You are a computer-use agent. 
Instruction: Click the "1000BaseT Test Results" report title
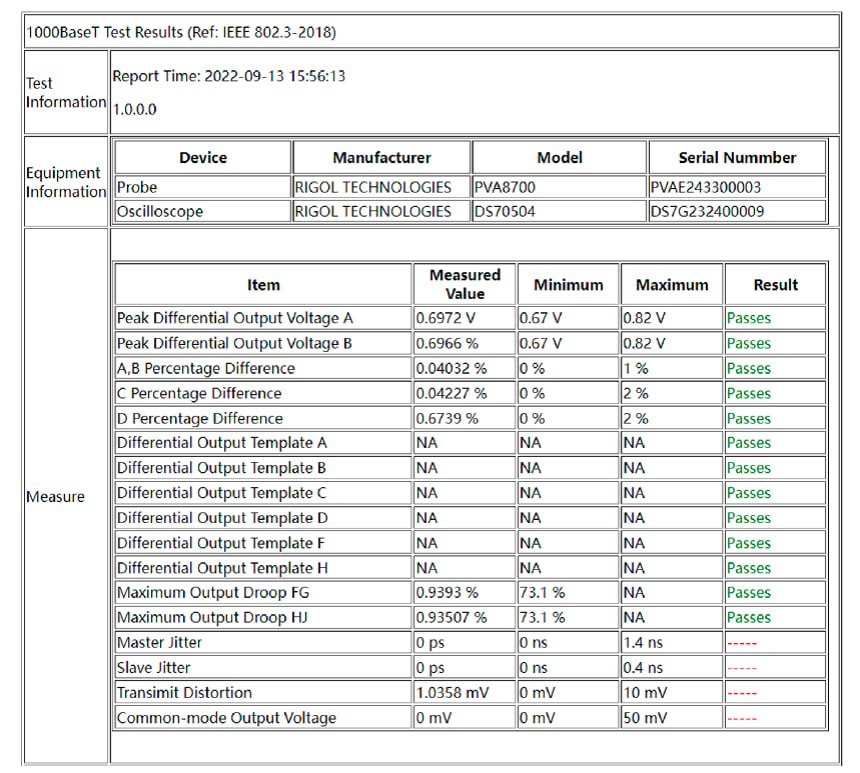coord(181,32)
